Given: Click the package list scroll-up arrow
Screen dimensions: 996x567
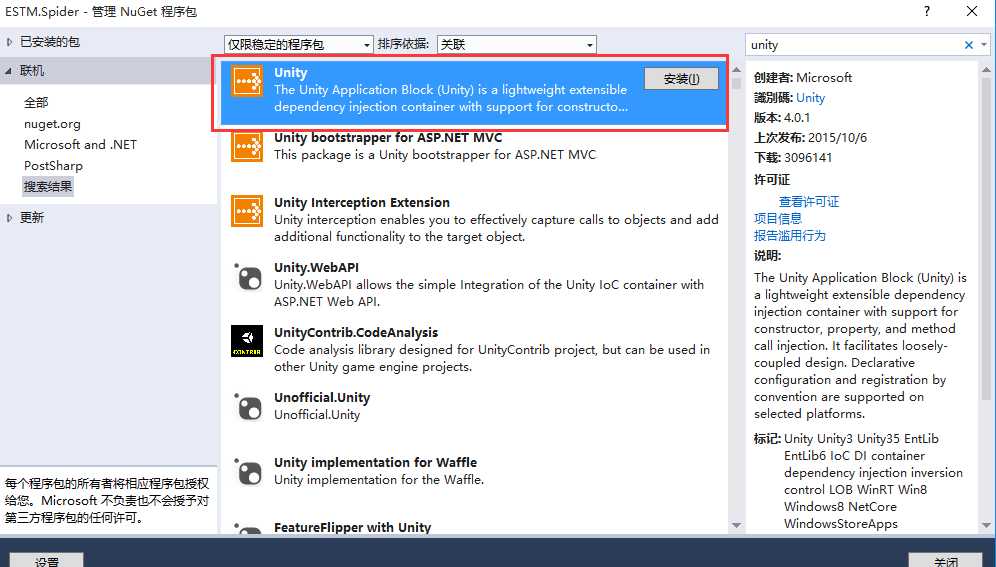Looking at the screenshot, I should click(x=736, y=70).
